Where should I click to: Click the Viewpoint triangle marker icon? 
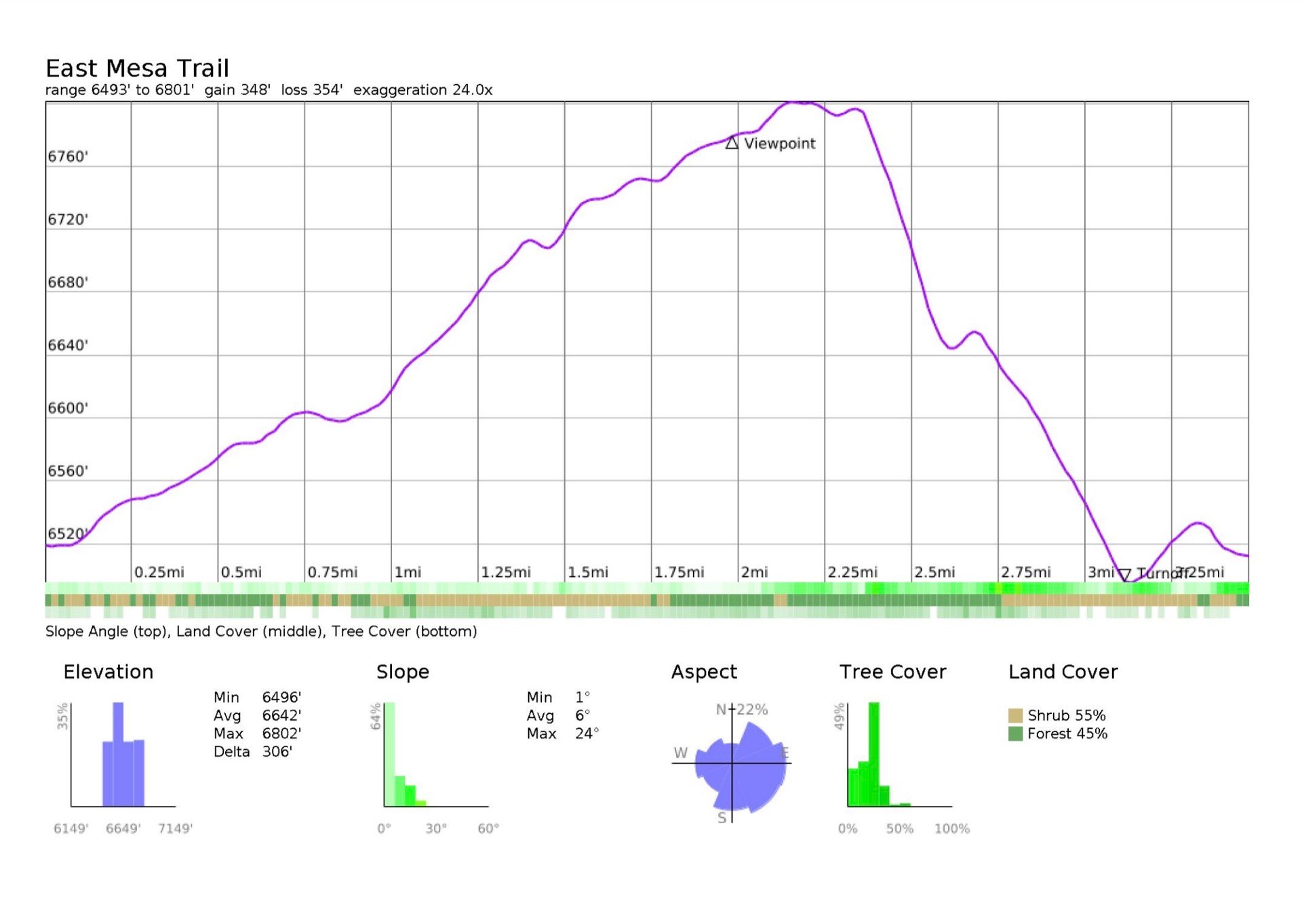pyautogui.click(x=731, y=143)
